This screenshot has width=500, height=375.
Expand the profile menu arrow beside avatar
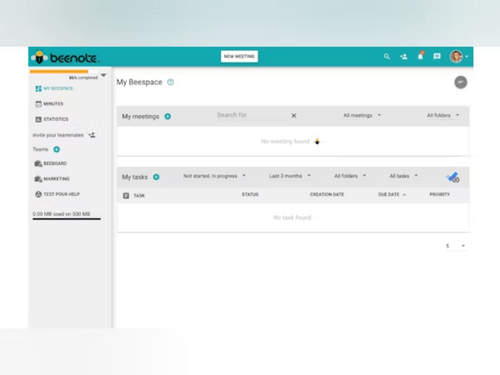[x=467, y=57]
